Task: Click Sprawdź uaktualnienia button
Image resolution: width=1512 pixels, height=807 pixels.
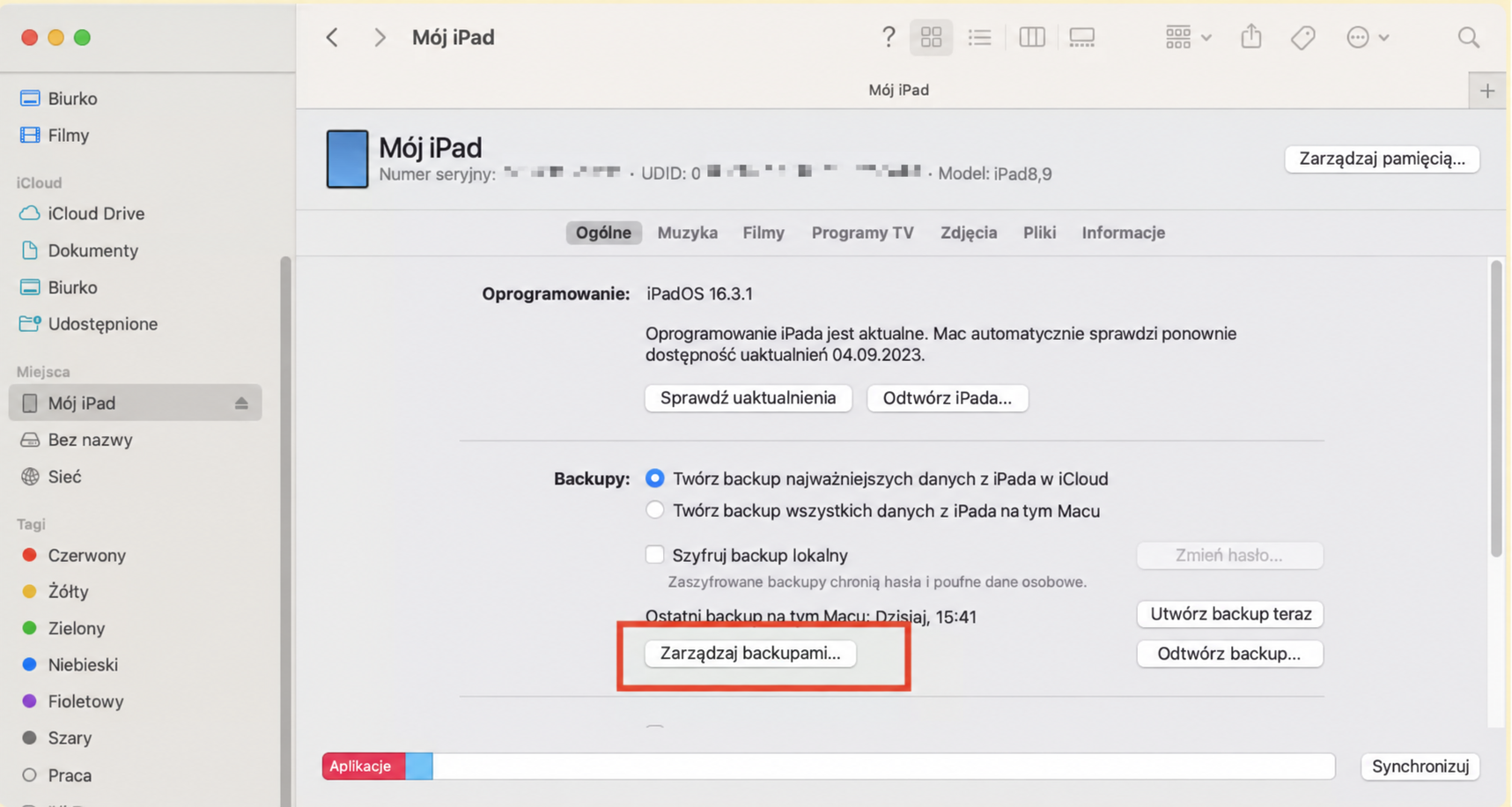Action: (748, 397)
